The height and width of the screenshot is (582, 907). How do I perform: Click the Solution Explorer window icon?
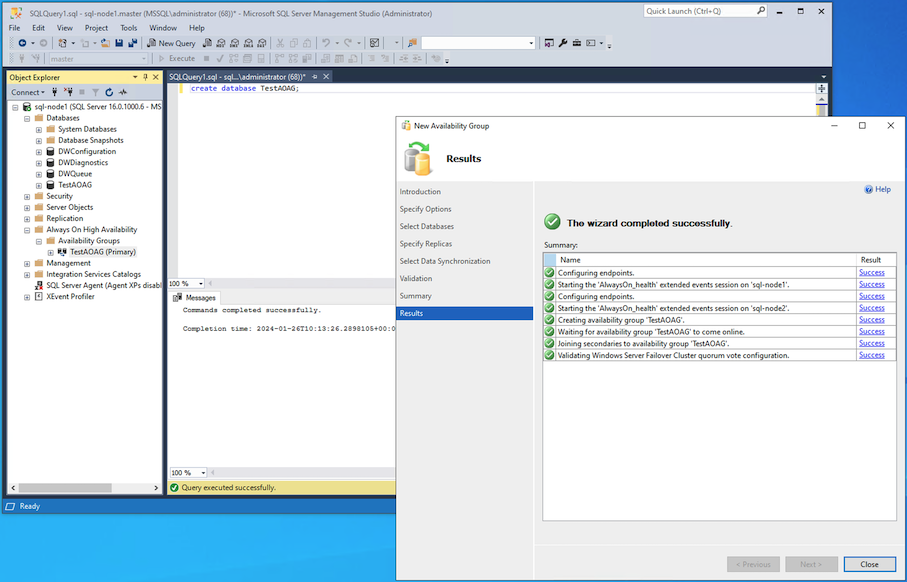click(549, 43)
